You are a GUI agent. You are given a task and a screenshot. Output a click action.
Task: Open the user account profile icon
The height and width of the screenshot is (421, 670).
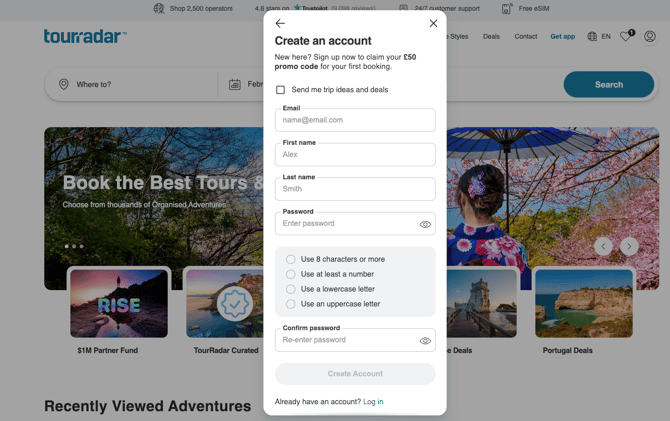pyautogui.click(x=650, y=37)
